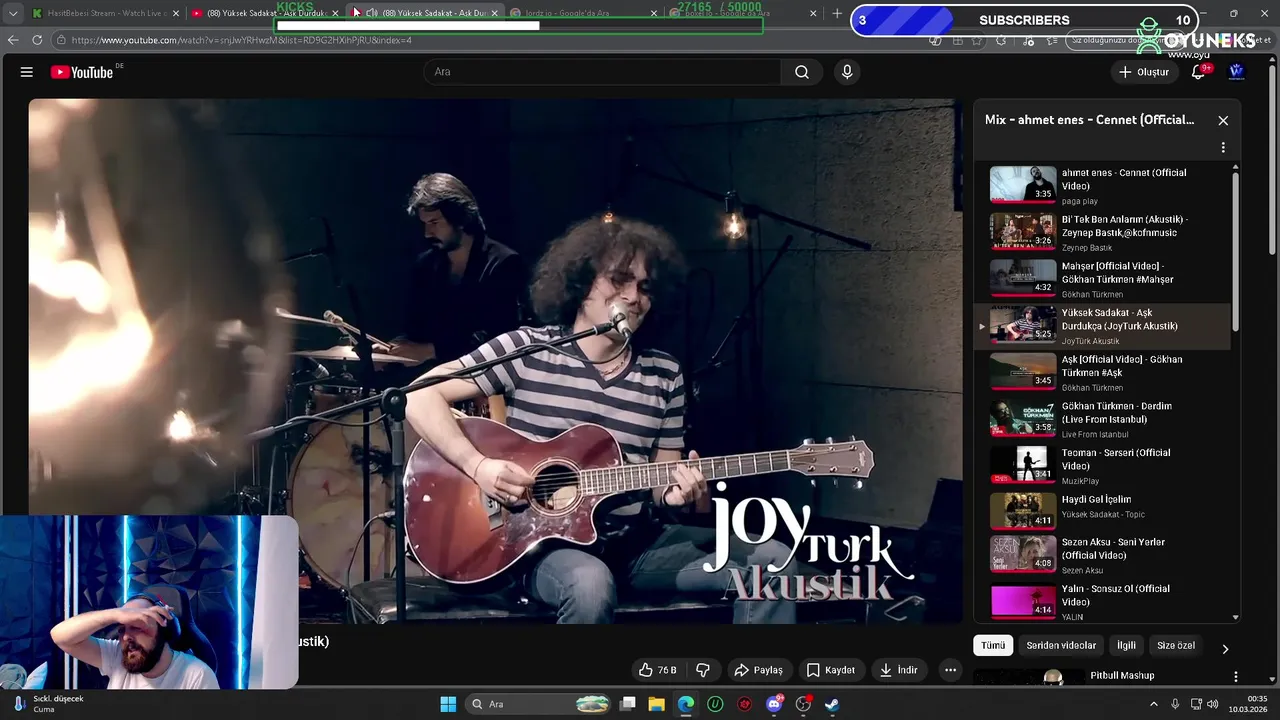This screenshot has width=1280, height=720.
Task: Play Bi' Tek Ben Anlarım (Akustik)
Action: click(x=1102, y=233)
